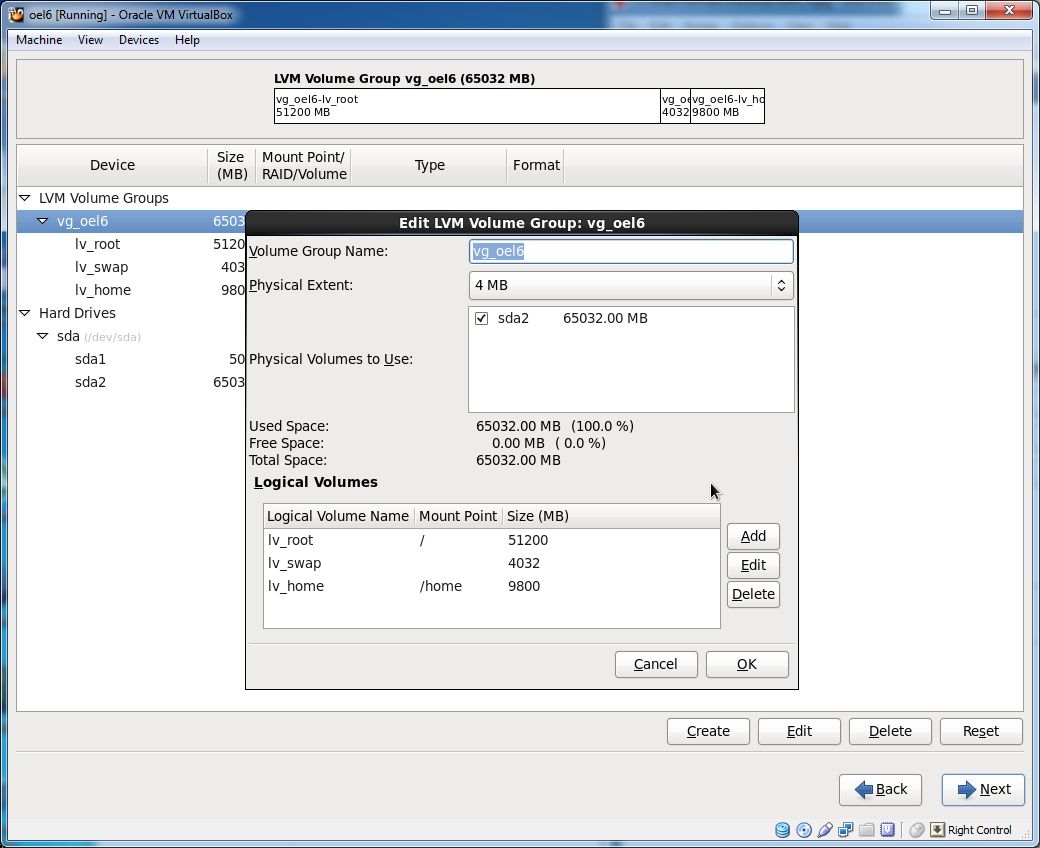
Task: Collapse the sda drive node
Action: click(42, 335)
